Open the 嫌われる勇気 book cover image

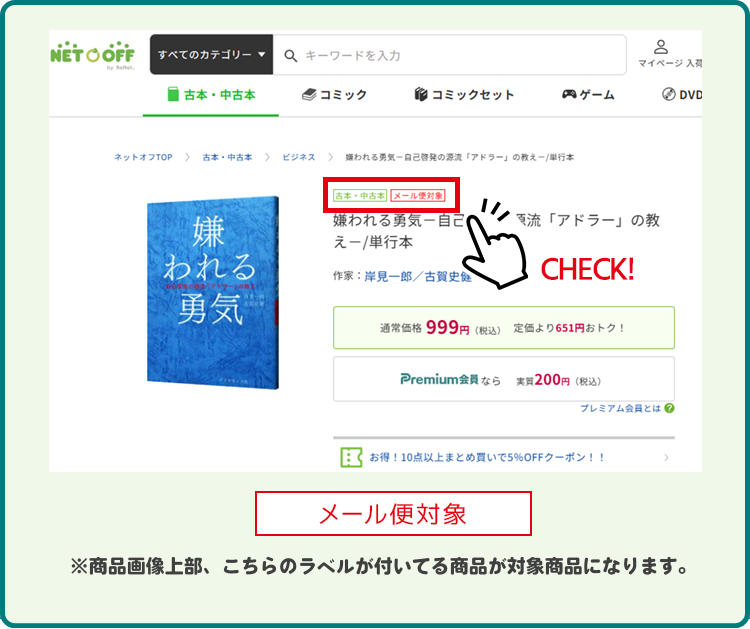[212, 292]
